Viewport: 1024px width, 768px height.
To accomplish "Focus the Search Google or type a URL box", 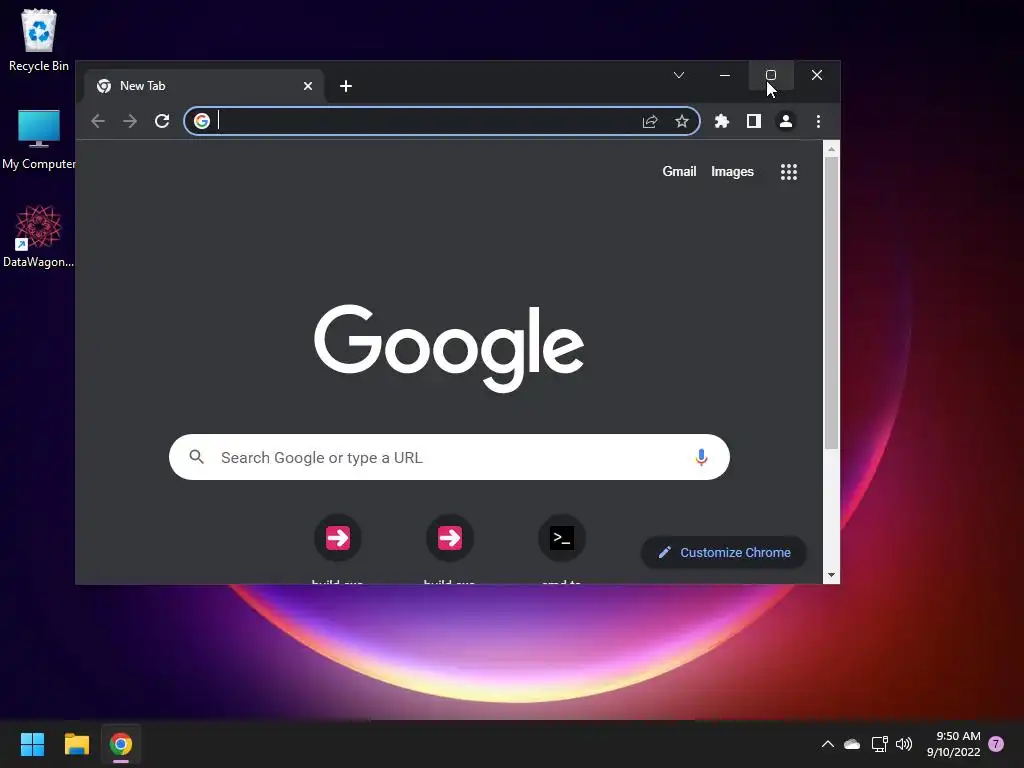I will 449,457.
